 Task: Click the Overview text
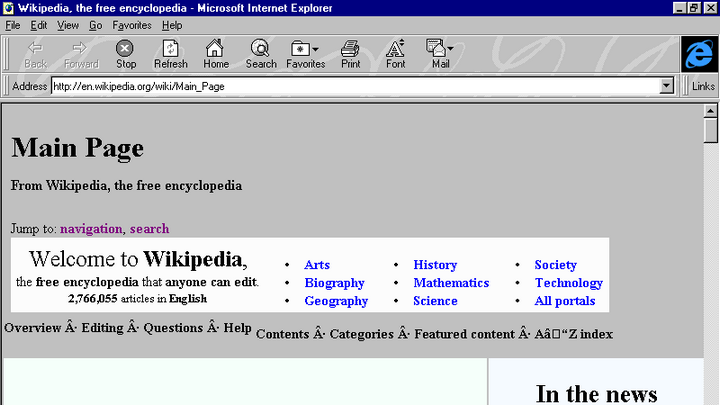pyautogui.click(x=33, y=328)
